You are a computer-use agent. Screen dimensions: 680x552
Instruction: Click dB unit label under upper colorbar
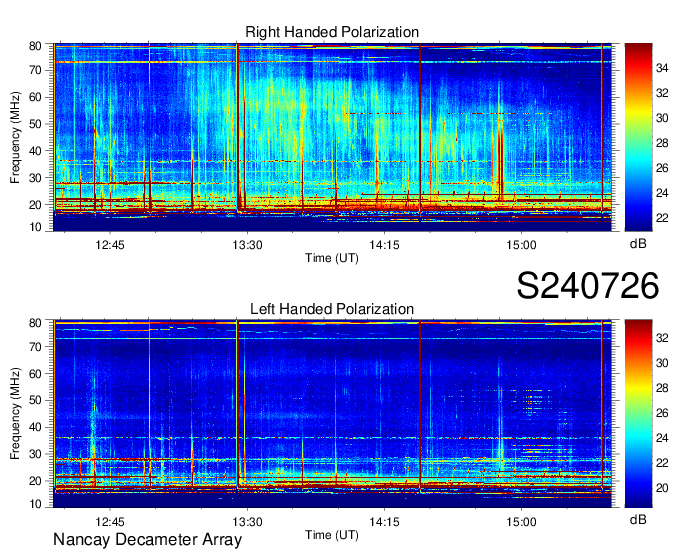[638, 243]
